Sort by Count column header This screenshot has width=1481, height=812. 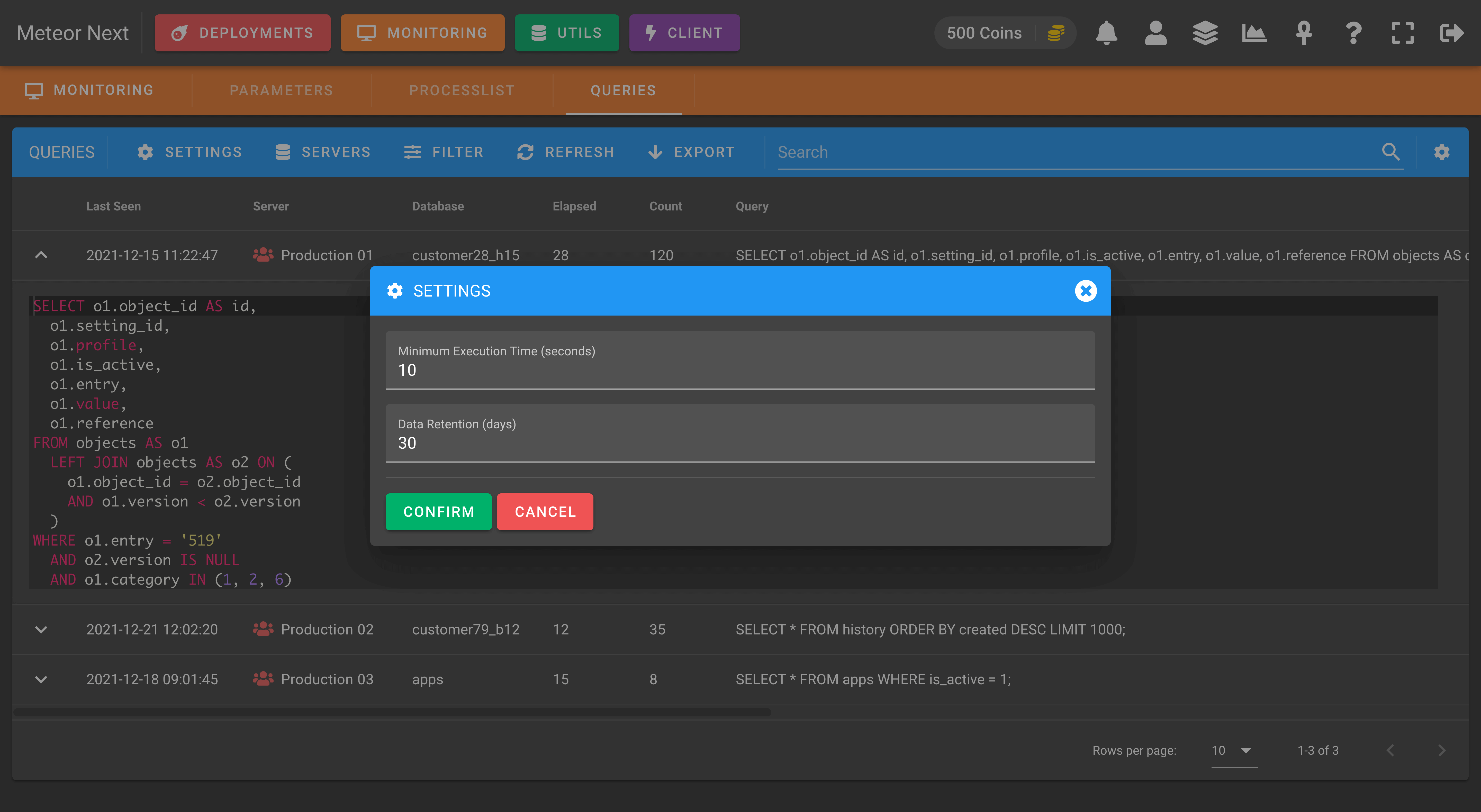click(665, 206)
